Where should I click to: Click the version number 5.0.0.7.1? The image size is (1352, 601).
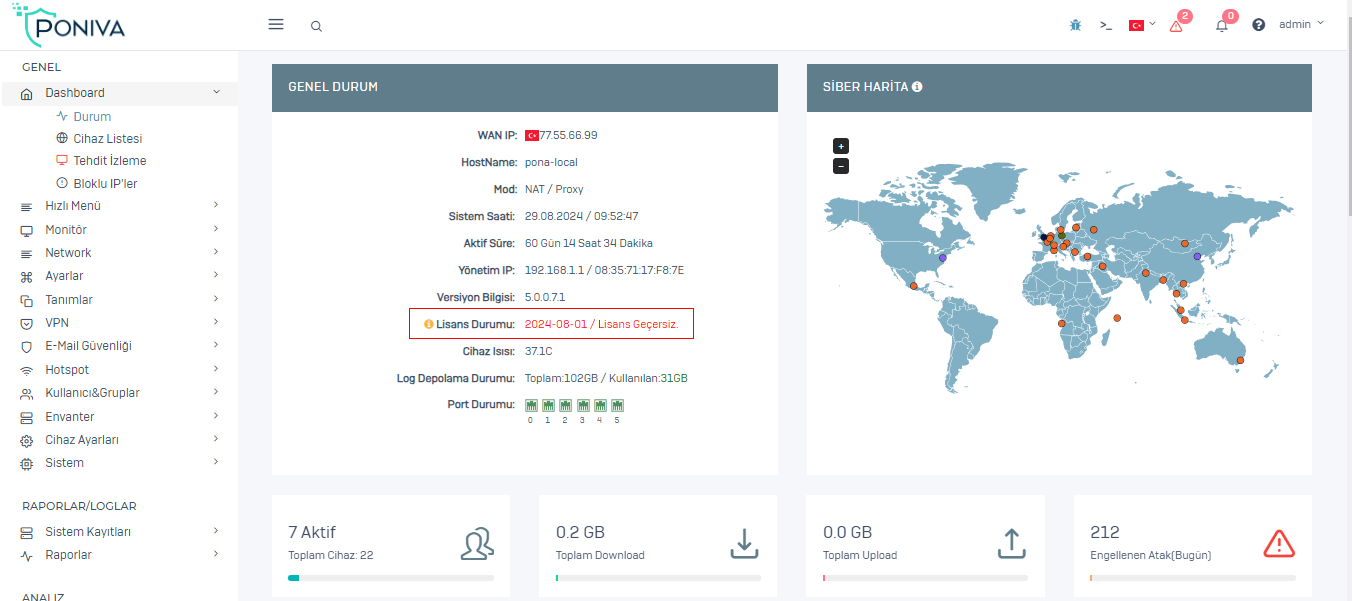pyautogui.click(x=545, y=298)
